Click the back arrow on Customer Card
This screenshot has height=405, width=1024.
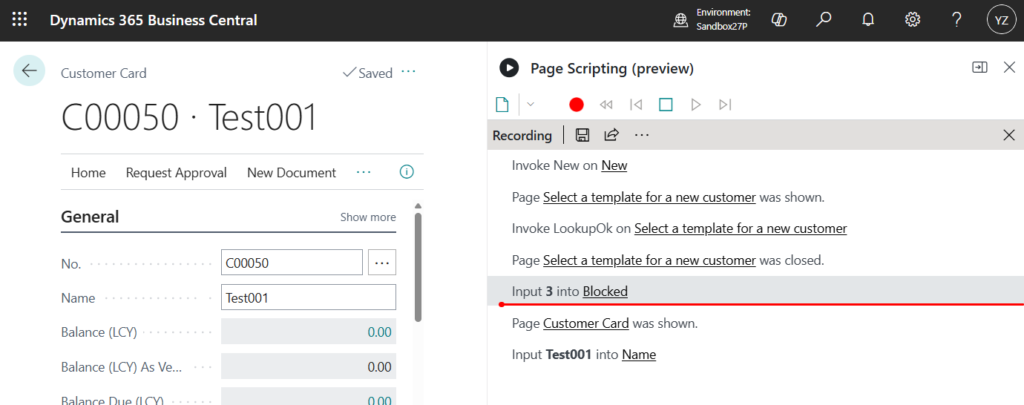pos(29,71)
